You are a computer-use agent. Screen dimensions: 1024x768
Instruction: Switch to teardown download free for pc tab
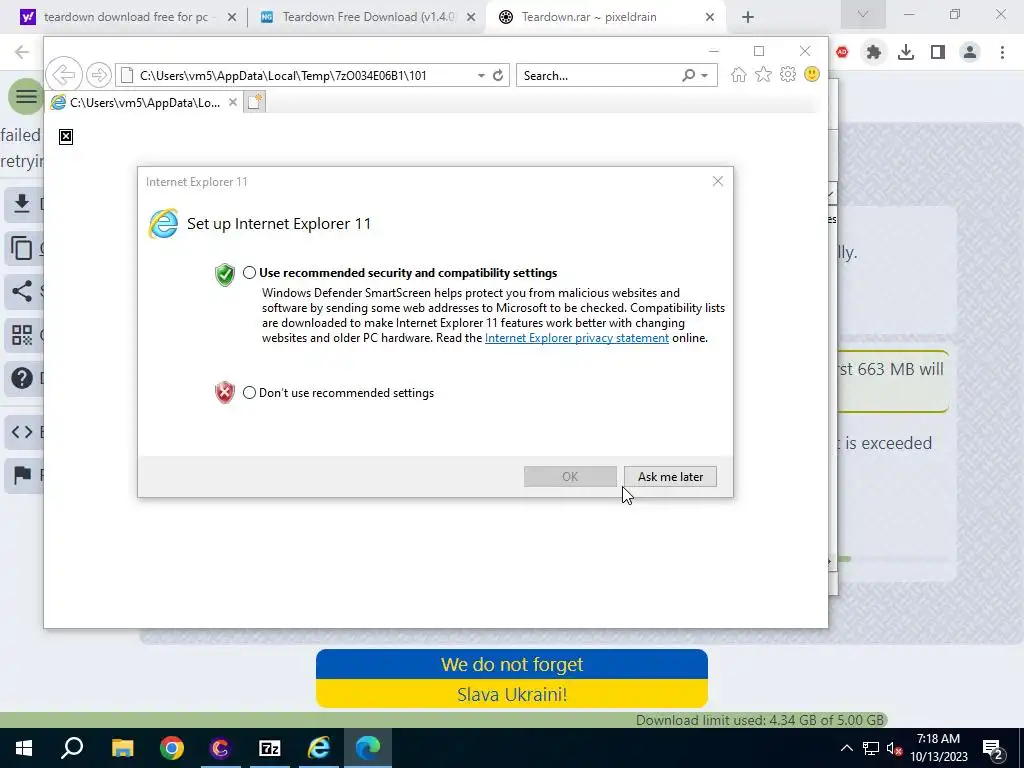coord(126,17)
